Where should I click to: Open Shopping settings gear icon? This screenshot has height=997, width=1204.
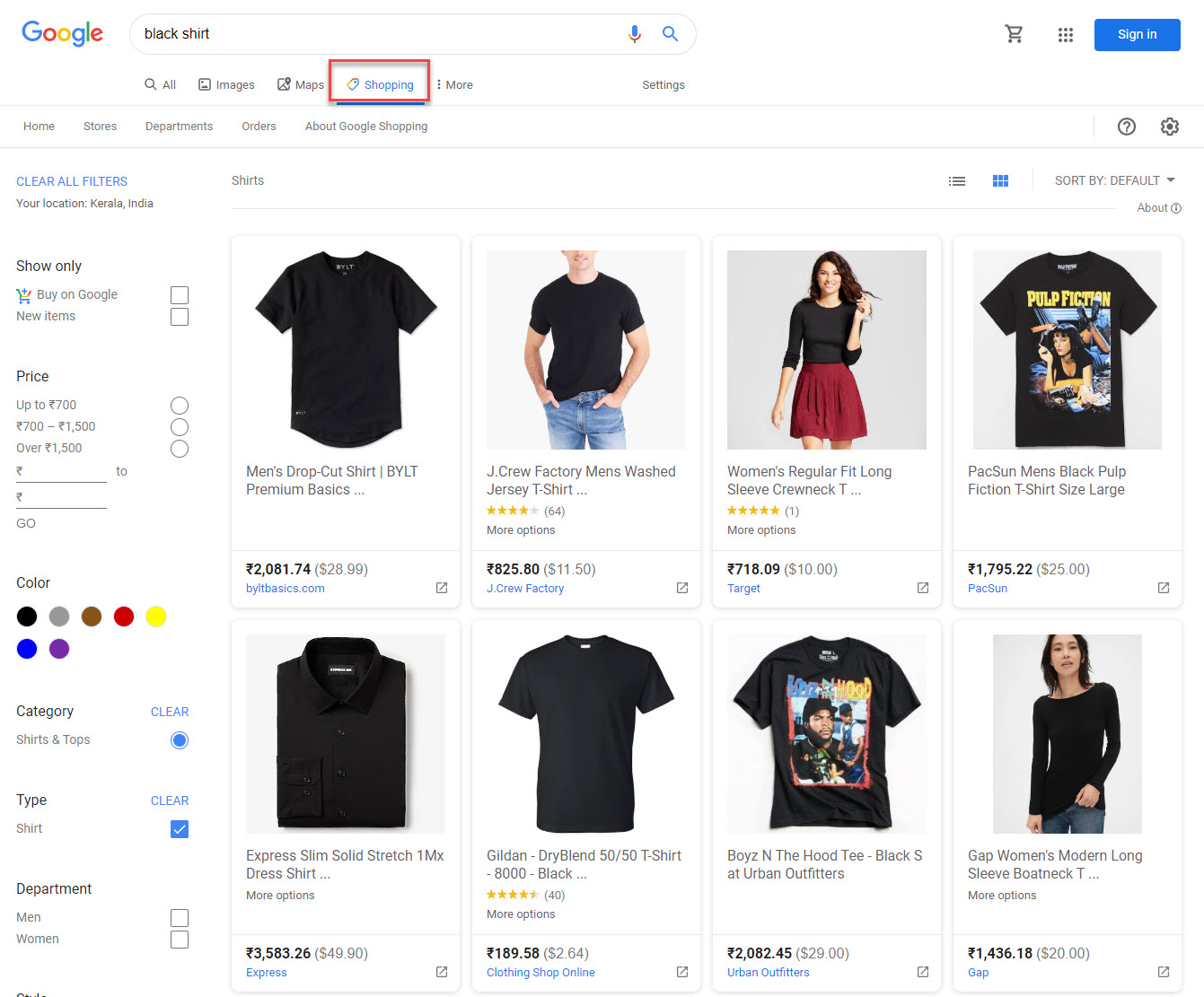click(x=1170, y=127)
